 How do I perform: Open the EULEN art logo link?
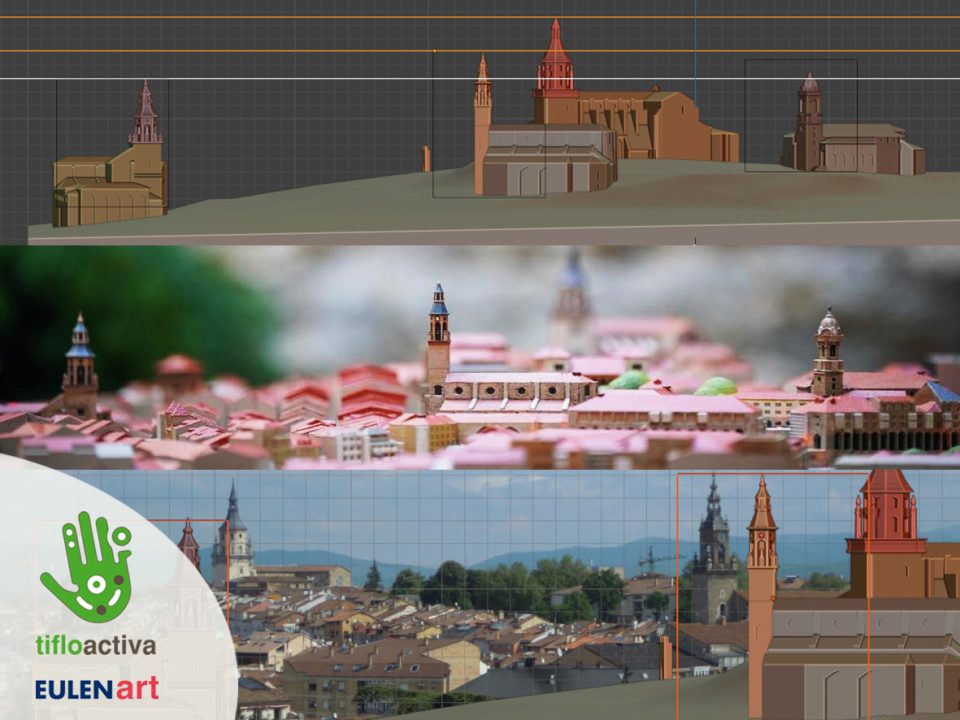tap(96, 688)
